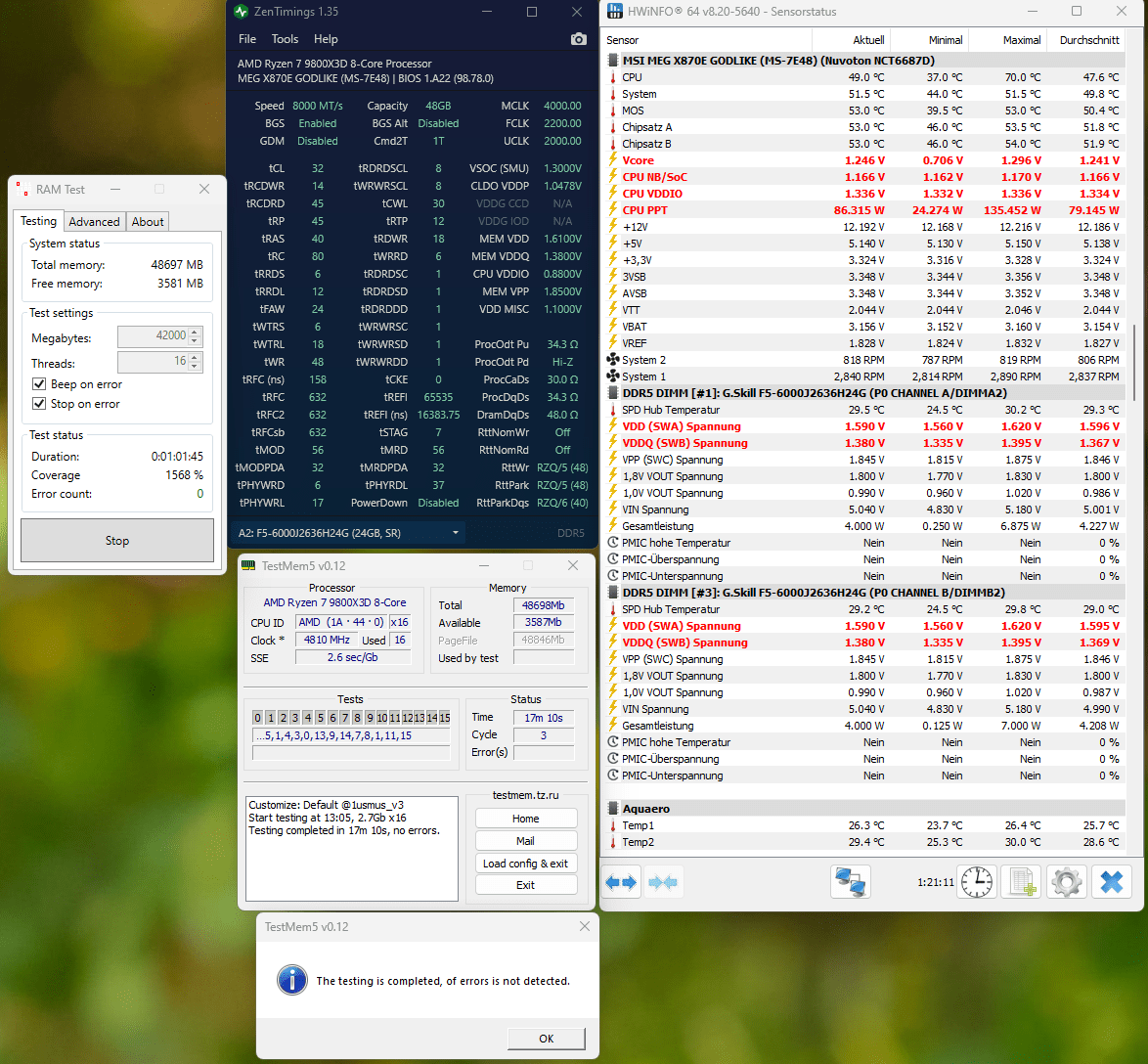The height and width of the screenshot is (1064, 1148).
Task: Click the DDR5 DIMM #3 group icon
Action: 613,593
